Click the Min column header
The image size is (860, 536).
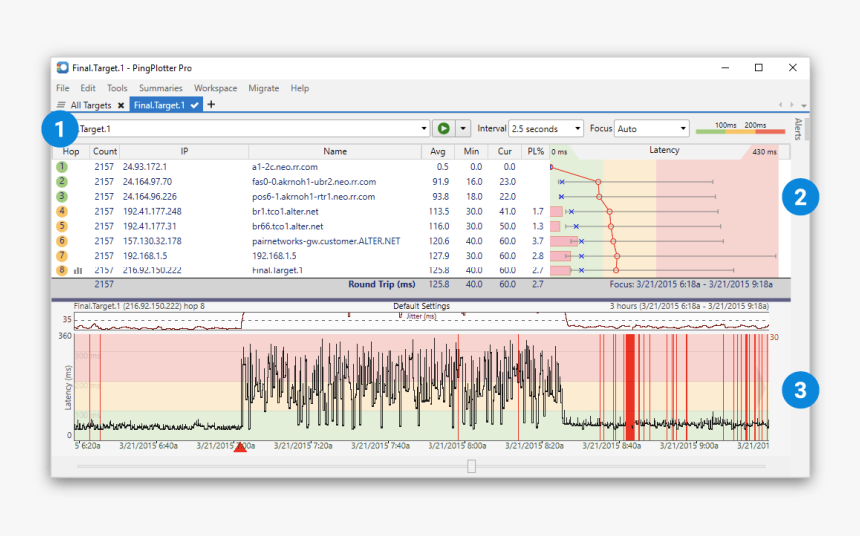(x=471, y=151)
